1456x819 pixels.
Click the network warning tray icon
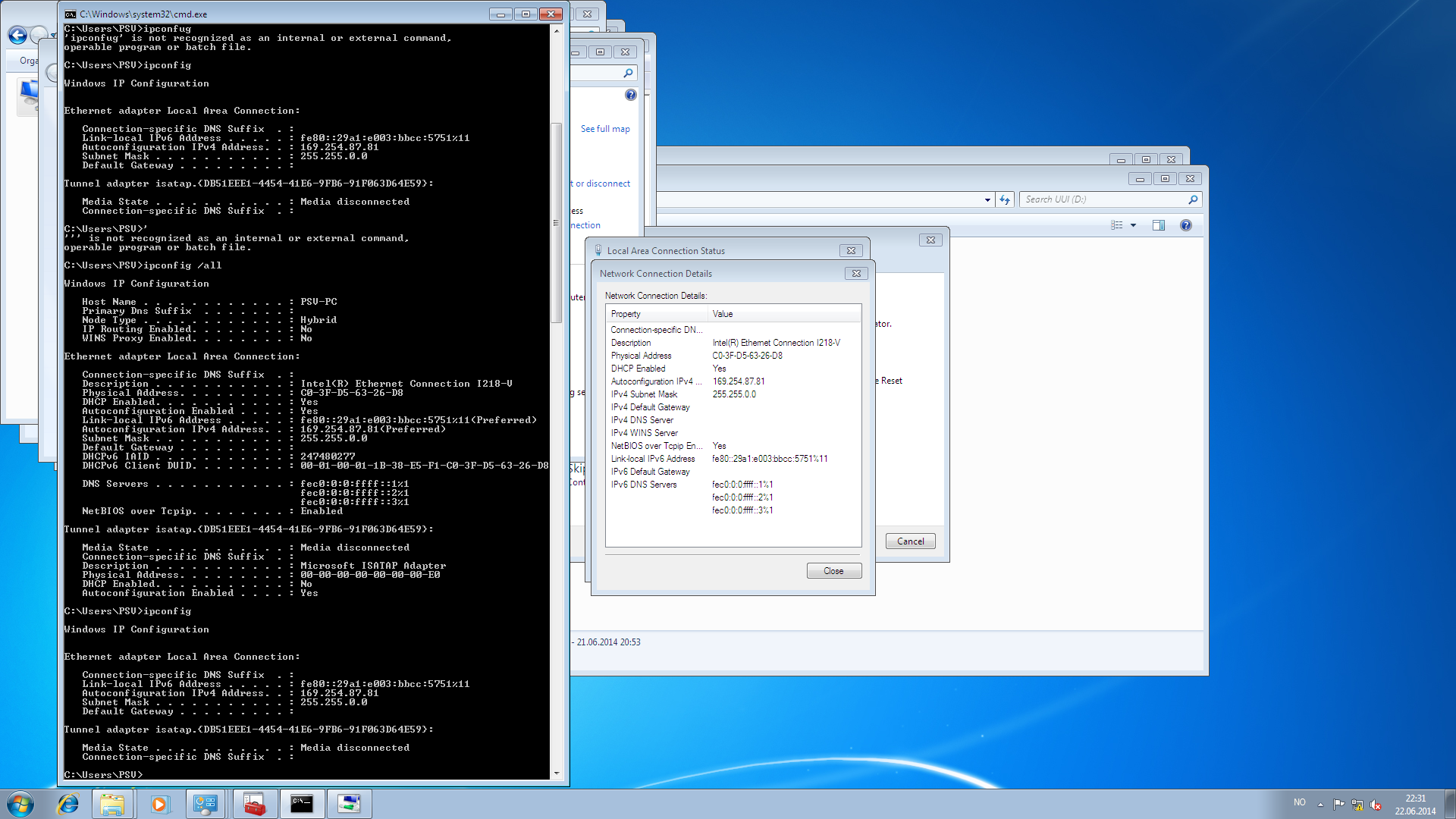tap(1357, 805)
